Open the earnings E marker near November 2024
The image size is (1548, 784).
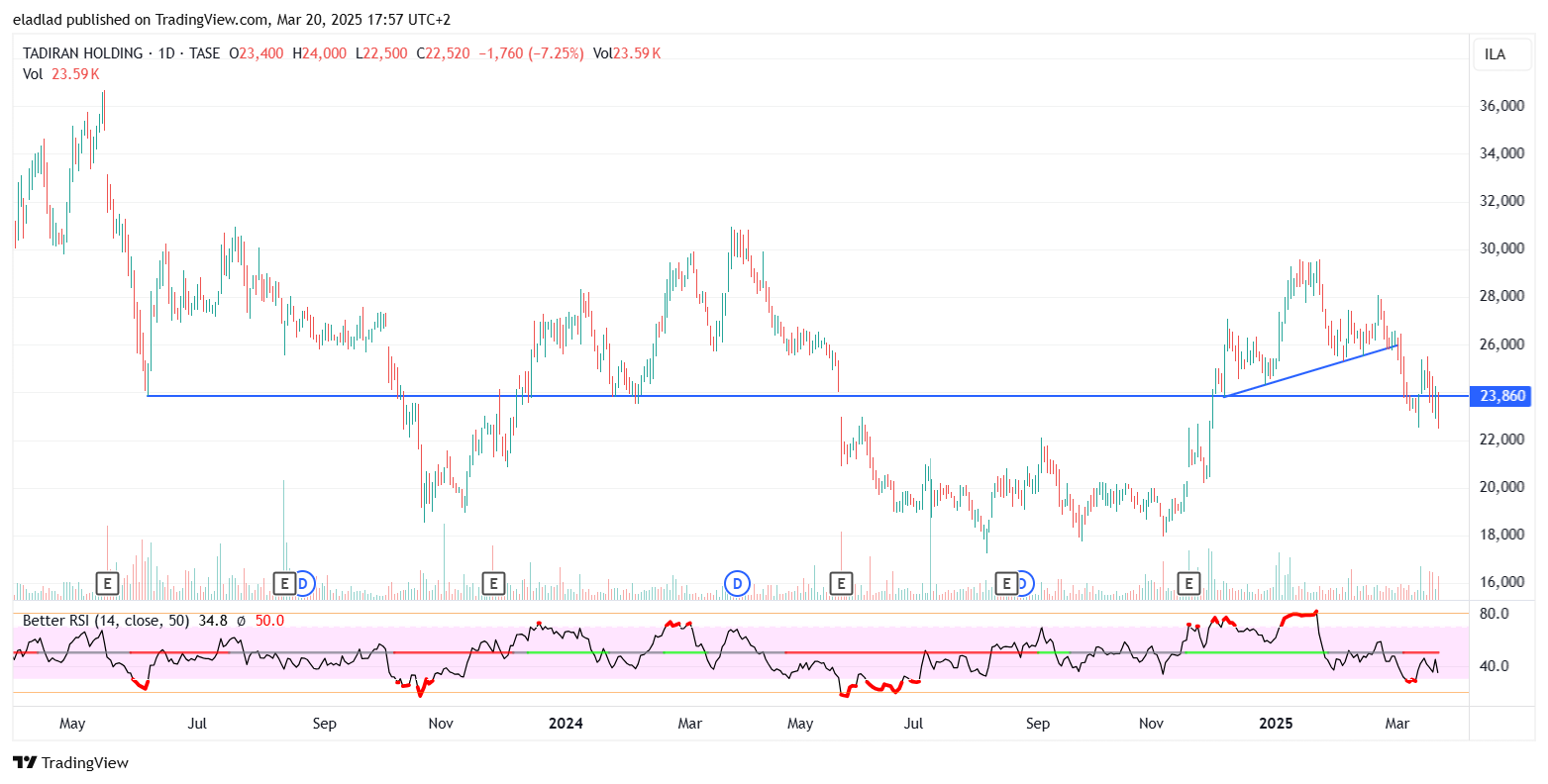point(1188,584)
